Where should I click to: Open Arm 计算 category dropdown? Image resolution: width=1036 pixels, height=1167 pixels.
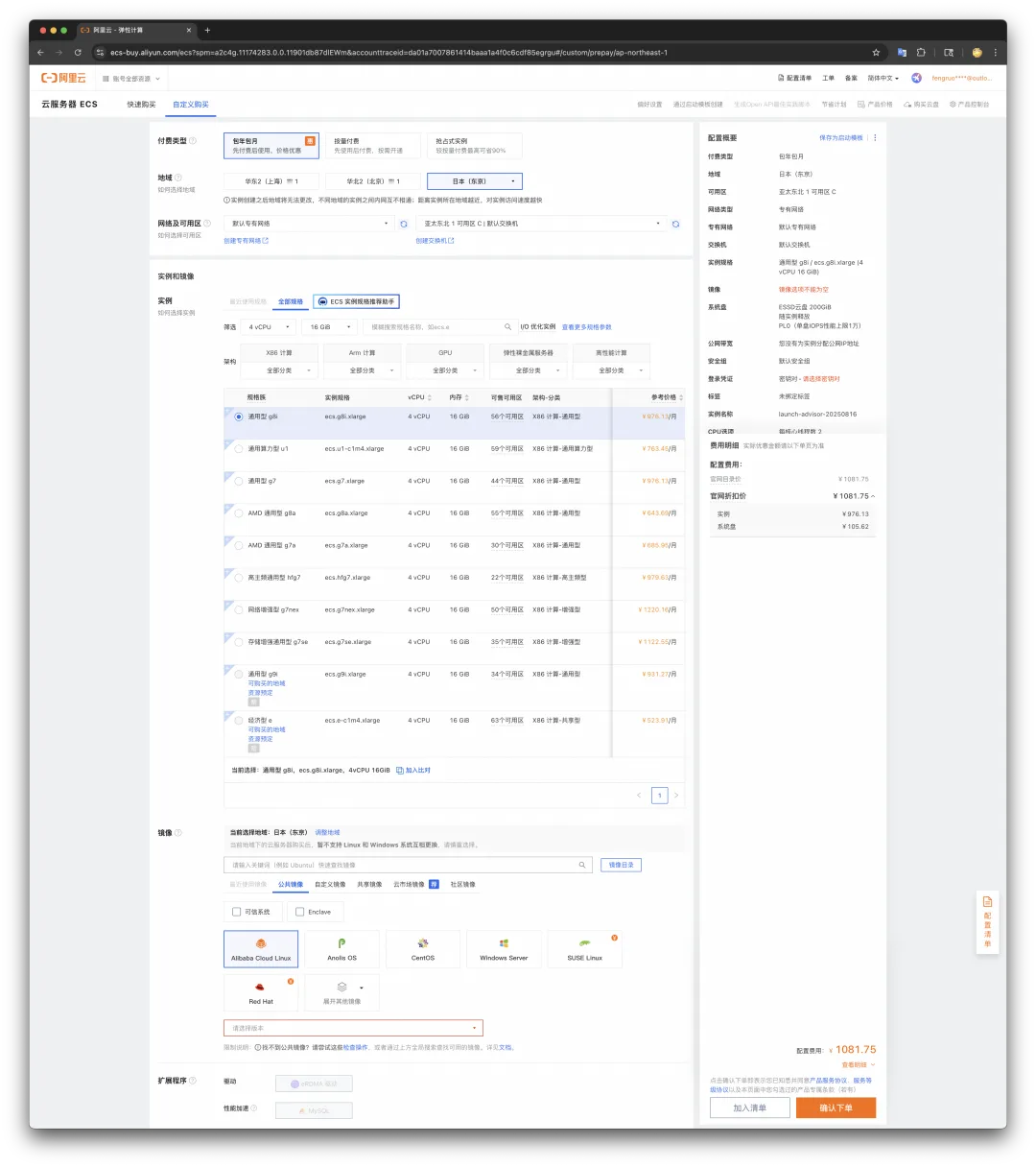(x=363, y=370)
